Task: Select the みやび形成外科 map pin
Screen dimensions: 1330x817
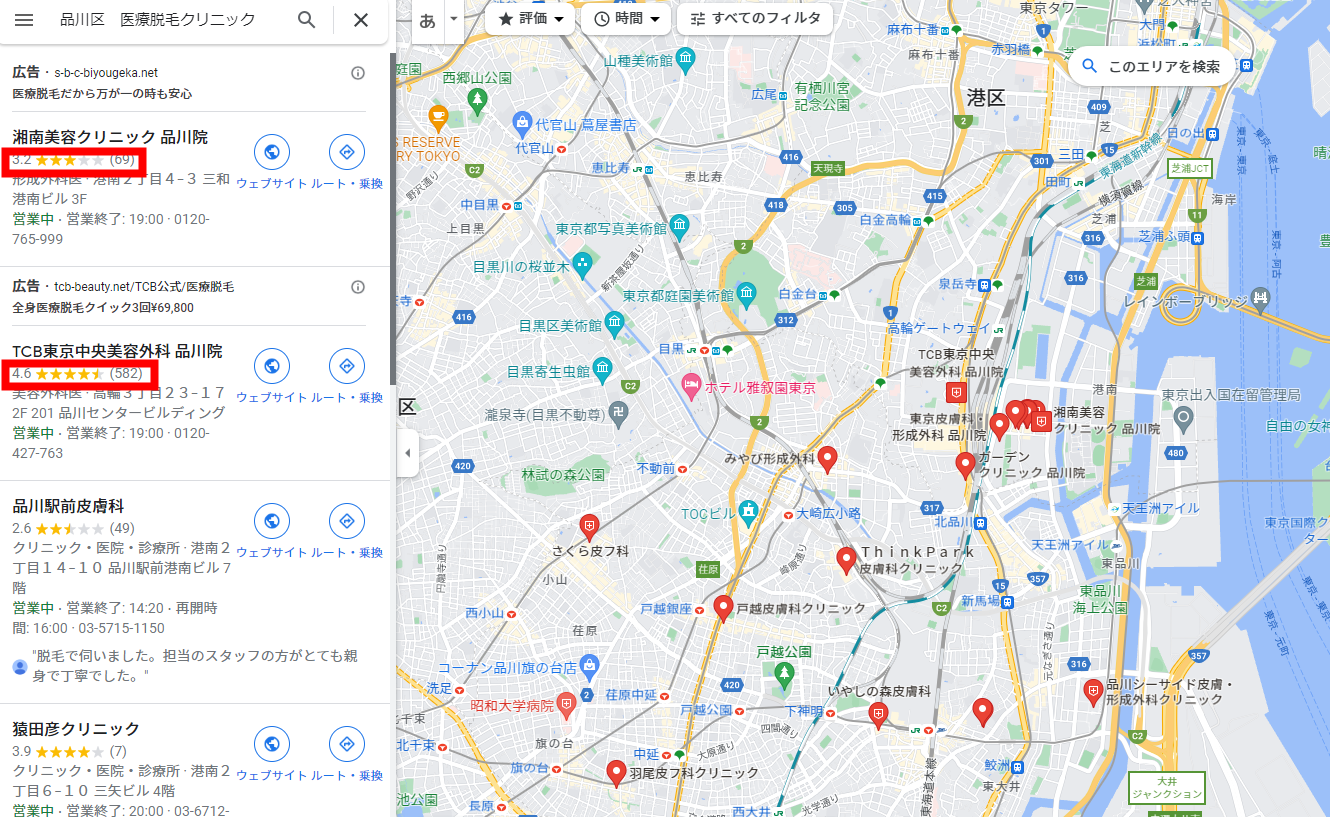Action: (827, 460)
